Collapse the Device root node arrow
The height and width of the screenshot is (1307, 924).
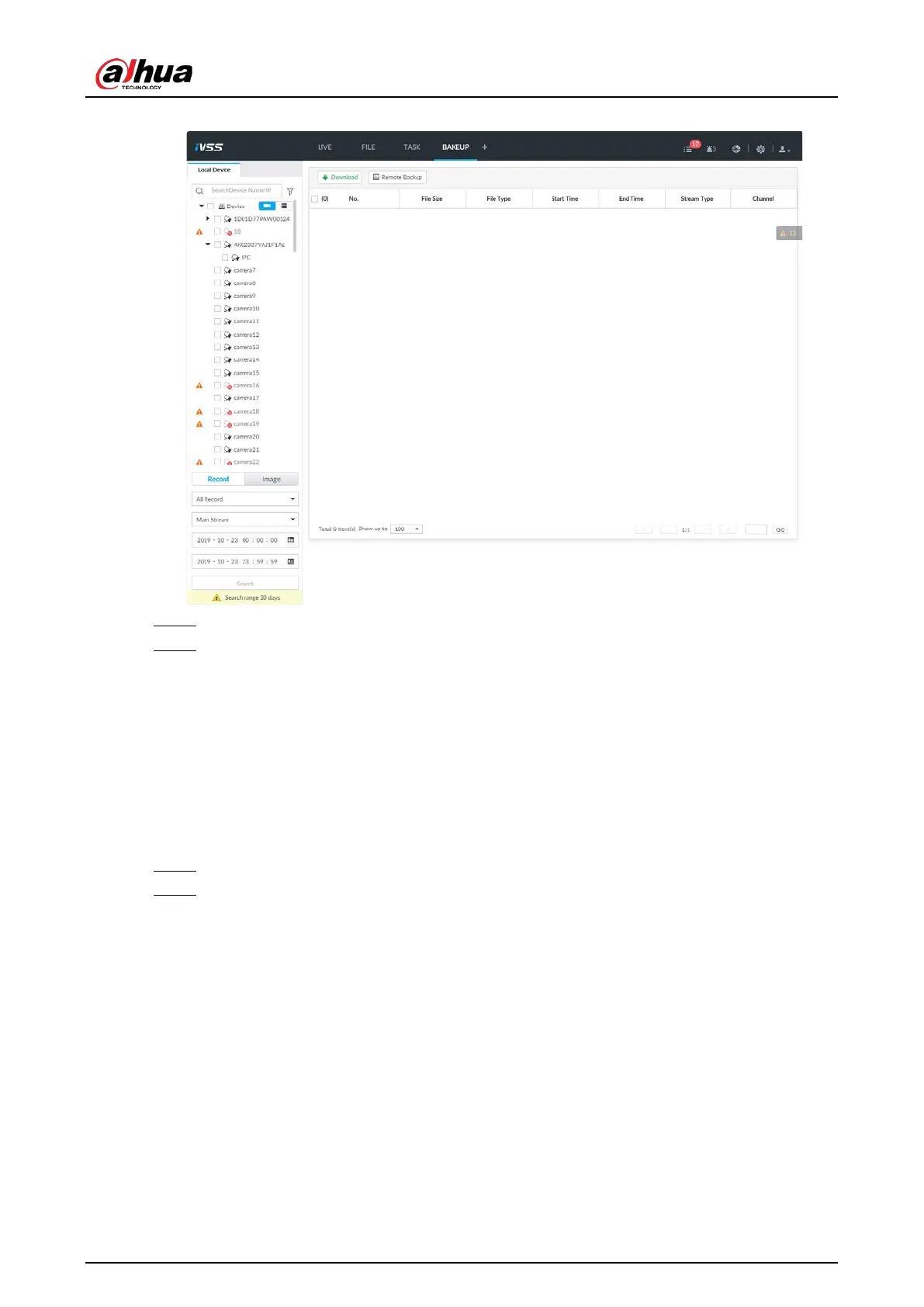(202, 206)
